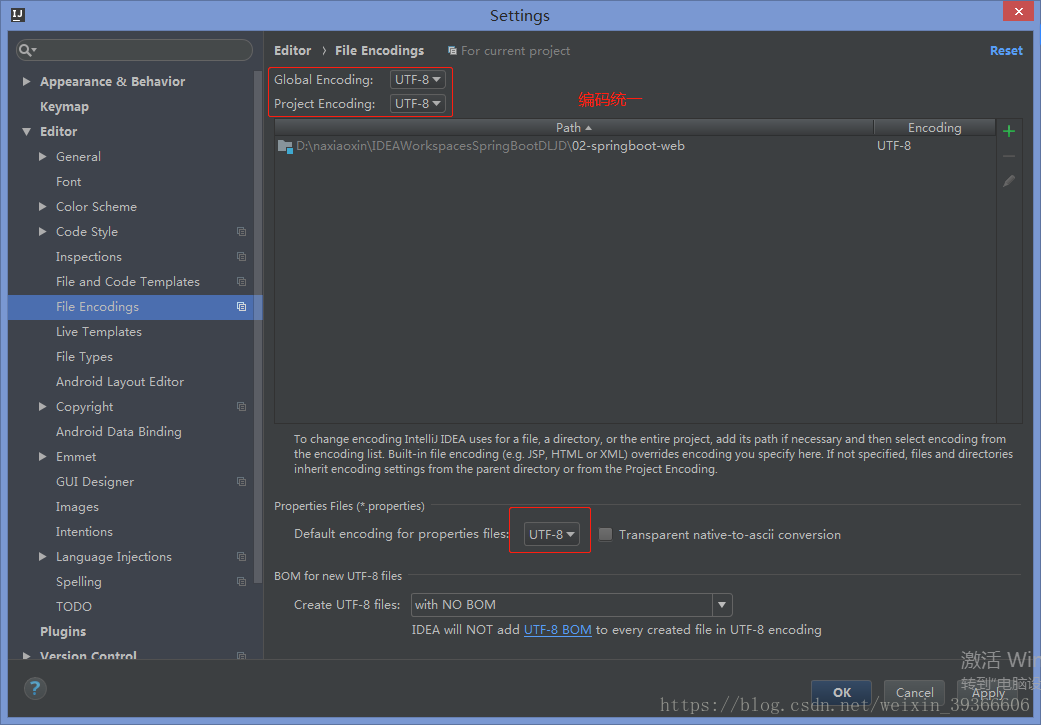Screen dimensions: 1041x725
Task: Open the Global Encoding dropdown
Action: click(x=418, y=80)
